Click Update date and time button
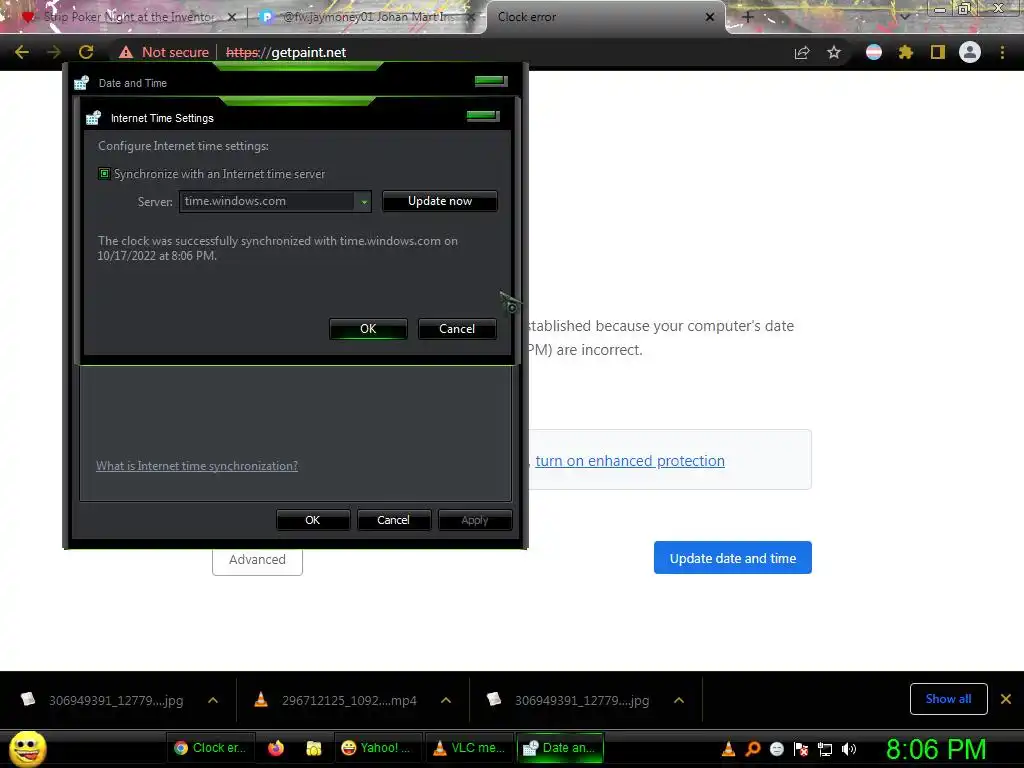Image resolution: width=1024 pixels, height=768 pixels. point(733,558)
